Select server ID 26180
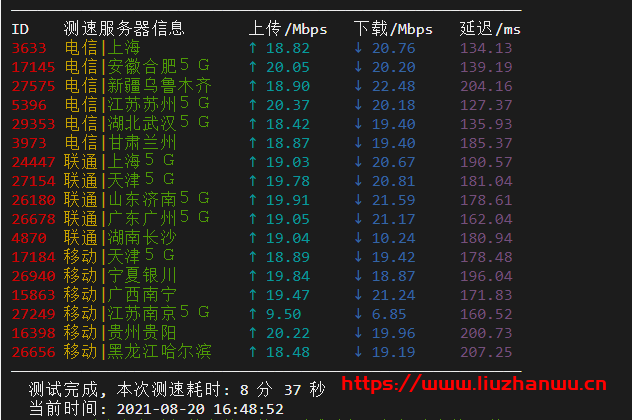 point(33,200)
